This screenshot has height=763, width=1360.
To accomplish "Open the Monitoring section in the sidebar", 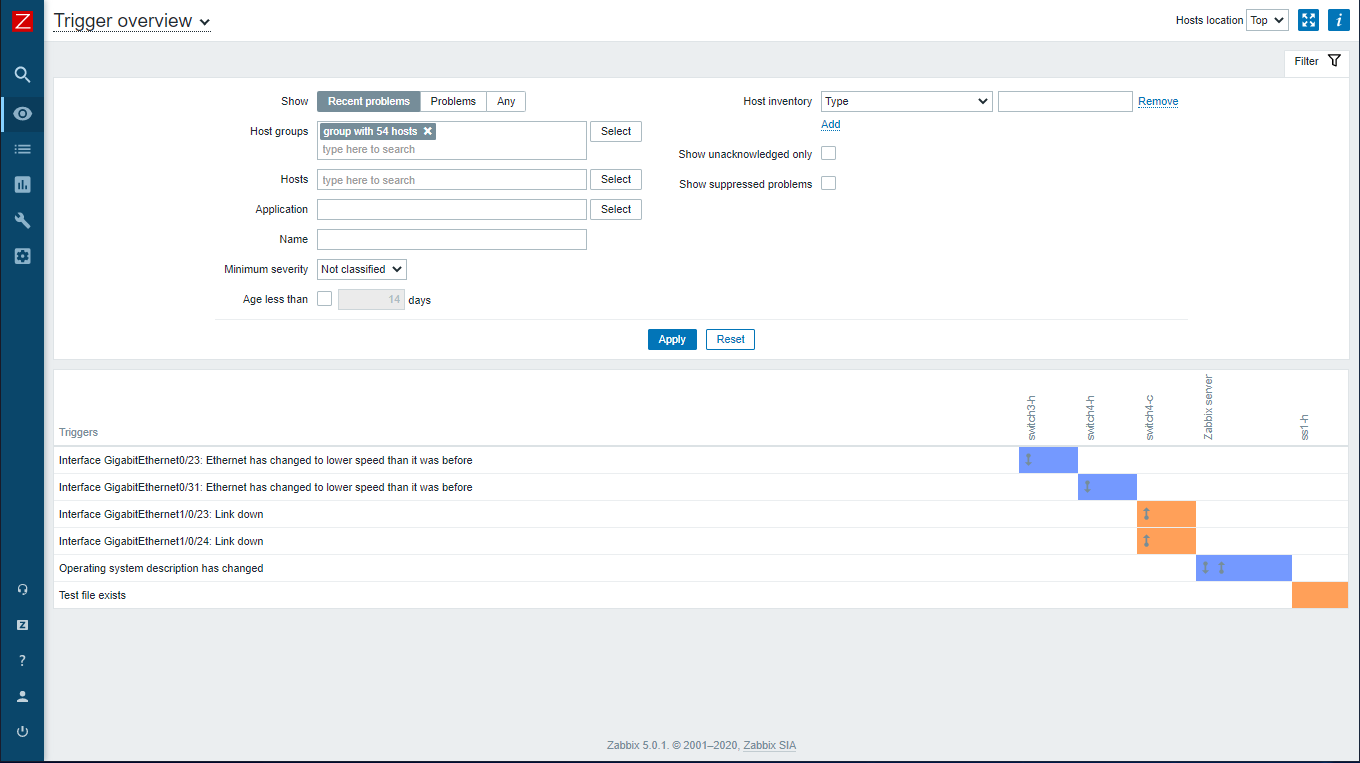I will (x=22, y=113).
